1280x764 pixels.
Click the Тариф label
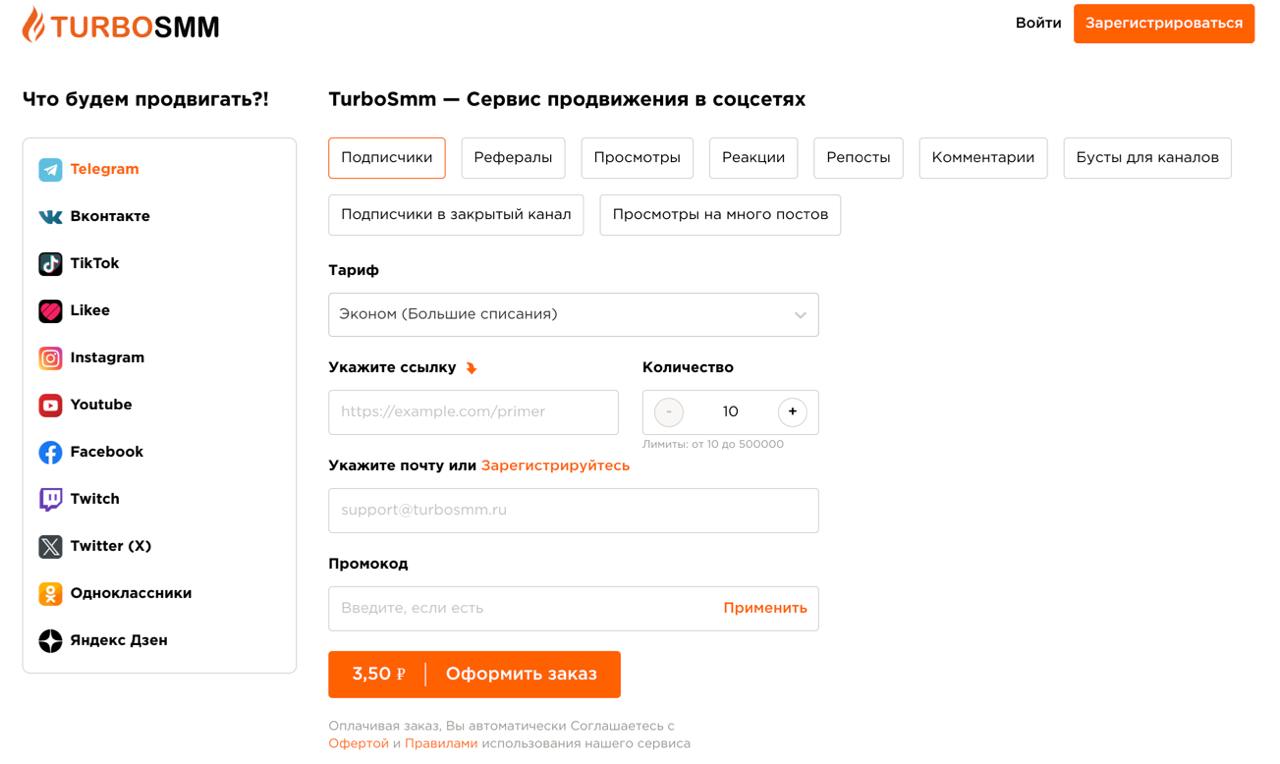click(x=354, y=270)
